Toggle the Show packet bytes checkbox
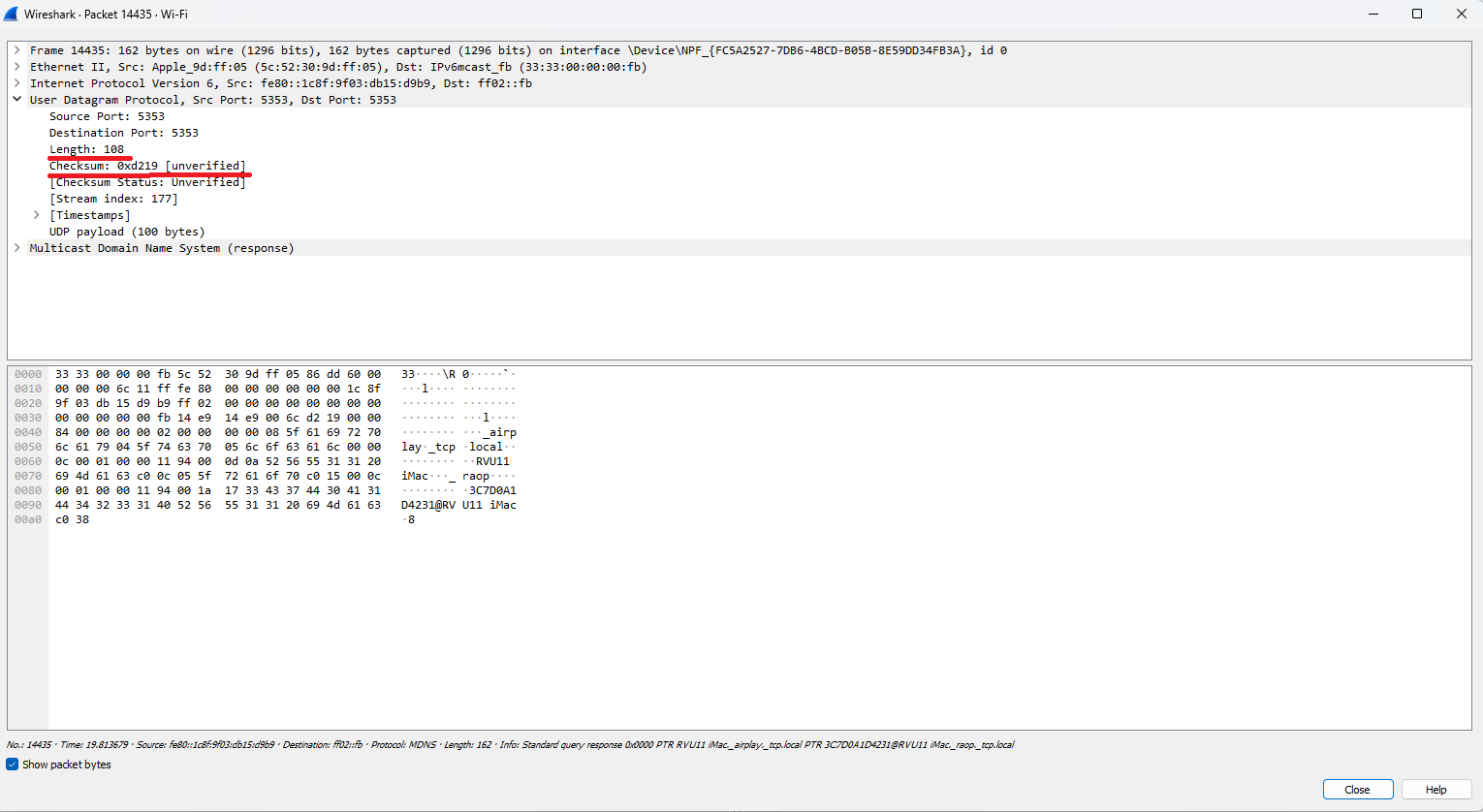The height and width of the screenshot is (812, 1483). click(13, 765)
